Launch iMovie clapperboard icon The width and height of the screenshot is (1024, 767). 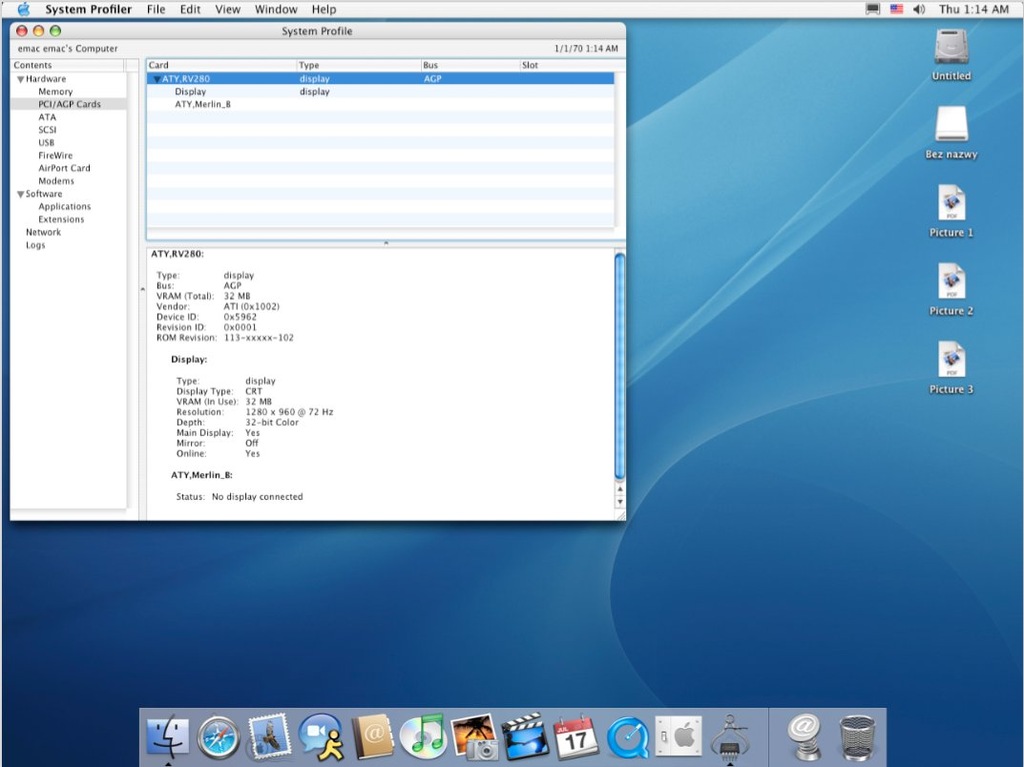pyautogui.click(x=524, y=737)
